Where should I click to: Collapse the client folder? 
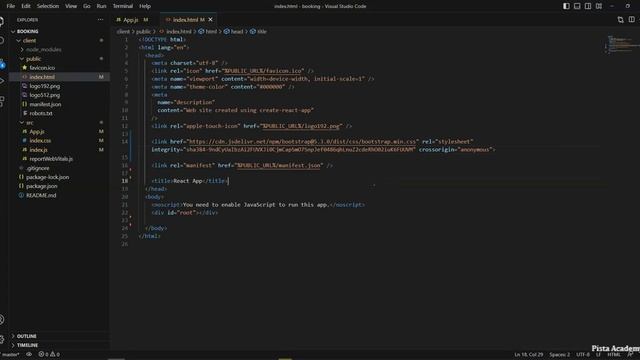[x=29, y=40]
